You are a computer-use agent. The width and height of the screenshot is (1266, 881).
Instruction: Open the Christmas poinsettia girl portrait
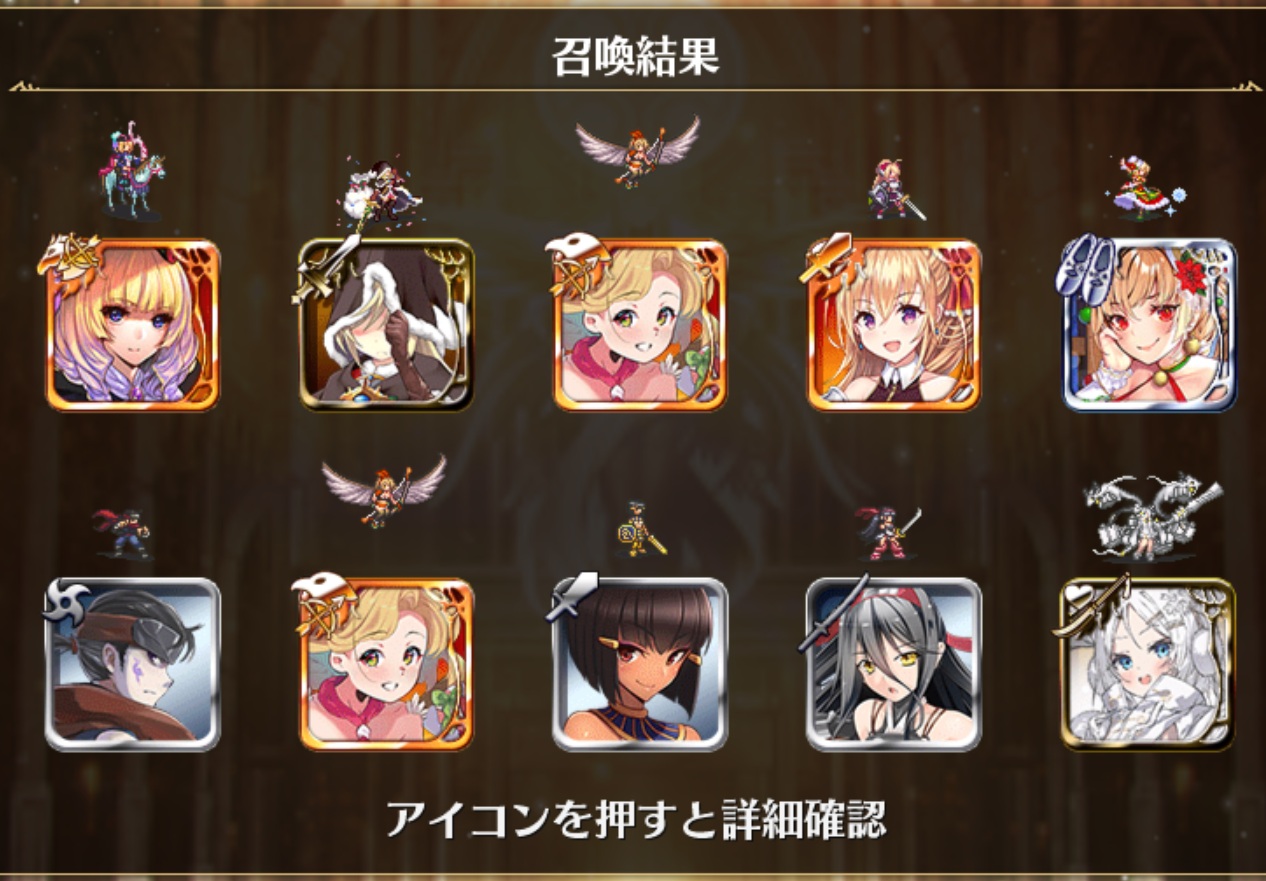click(1149, 324)
